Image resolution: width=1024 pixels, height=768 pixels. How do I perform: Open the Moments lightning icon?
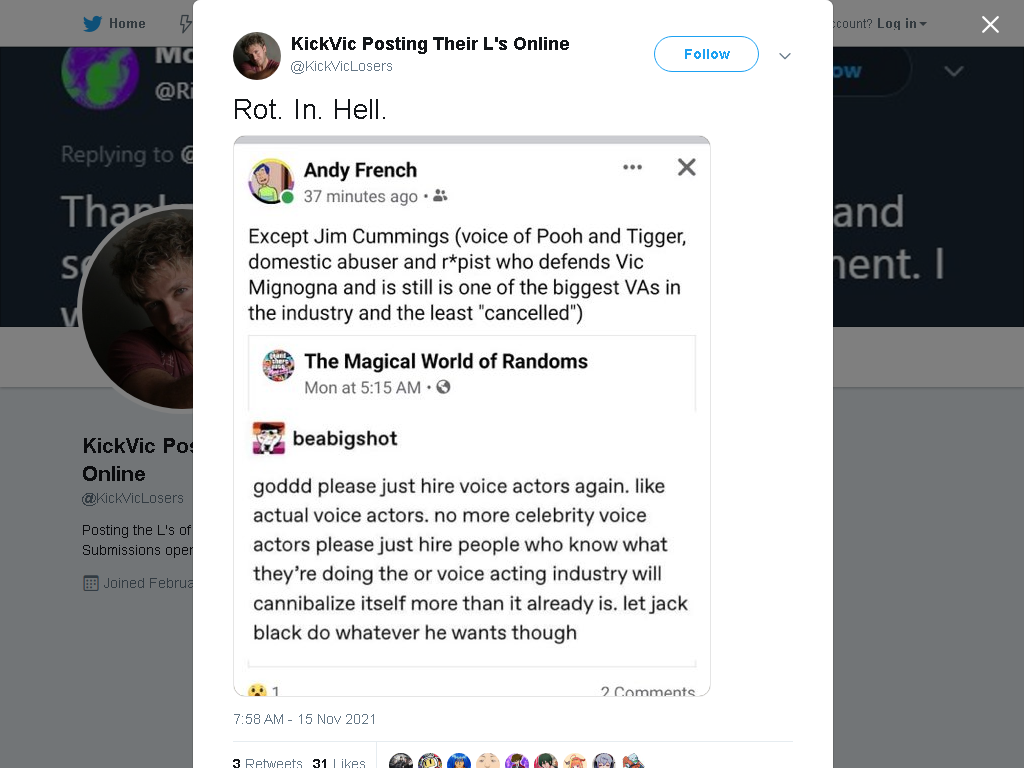click(x=185, y=24)
